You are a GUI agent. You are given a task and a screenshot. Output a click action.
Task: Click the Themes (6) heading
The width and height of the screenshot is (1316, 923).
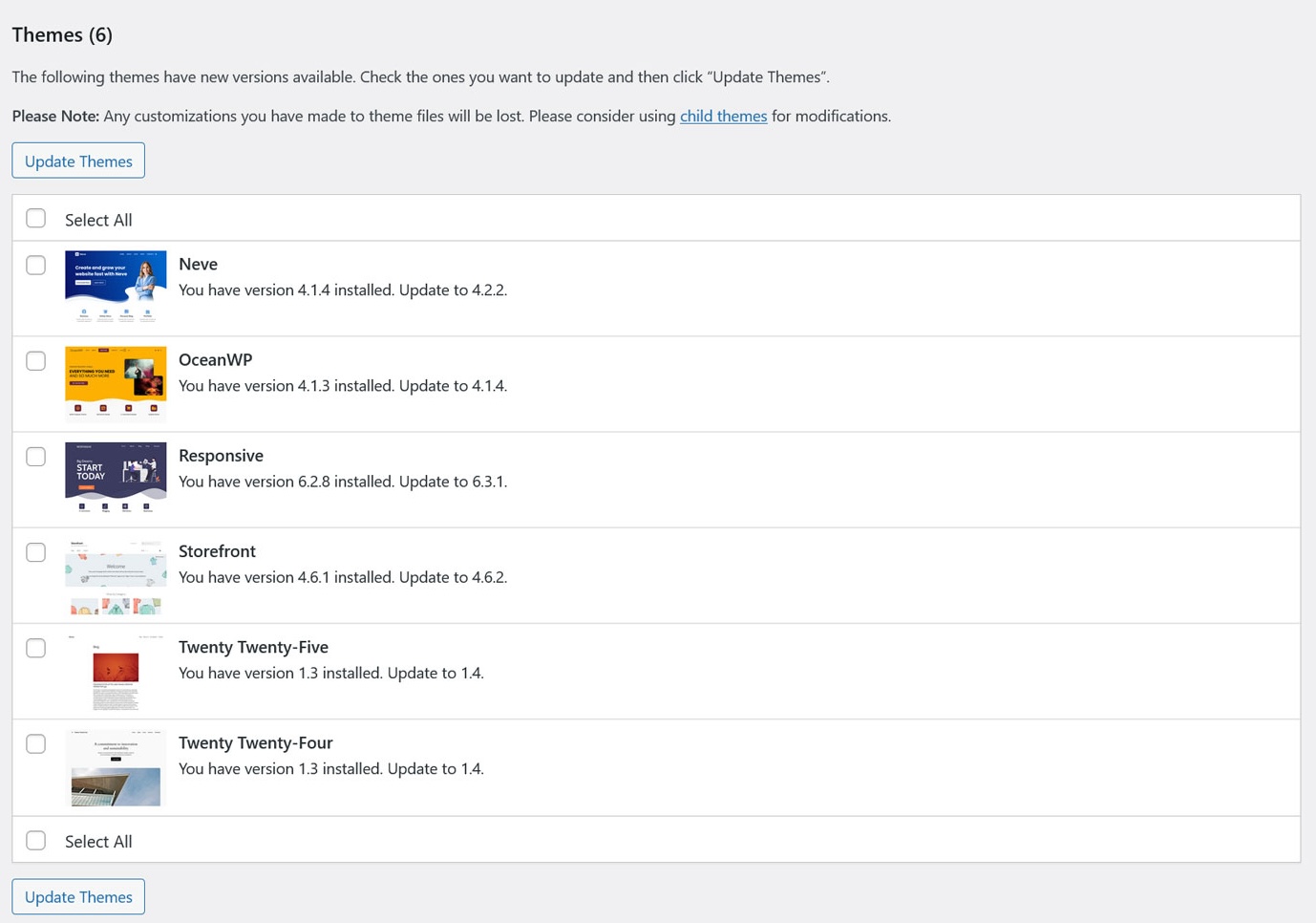click(61, 32)
